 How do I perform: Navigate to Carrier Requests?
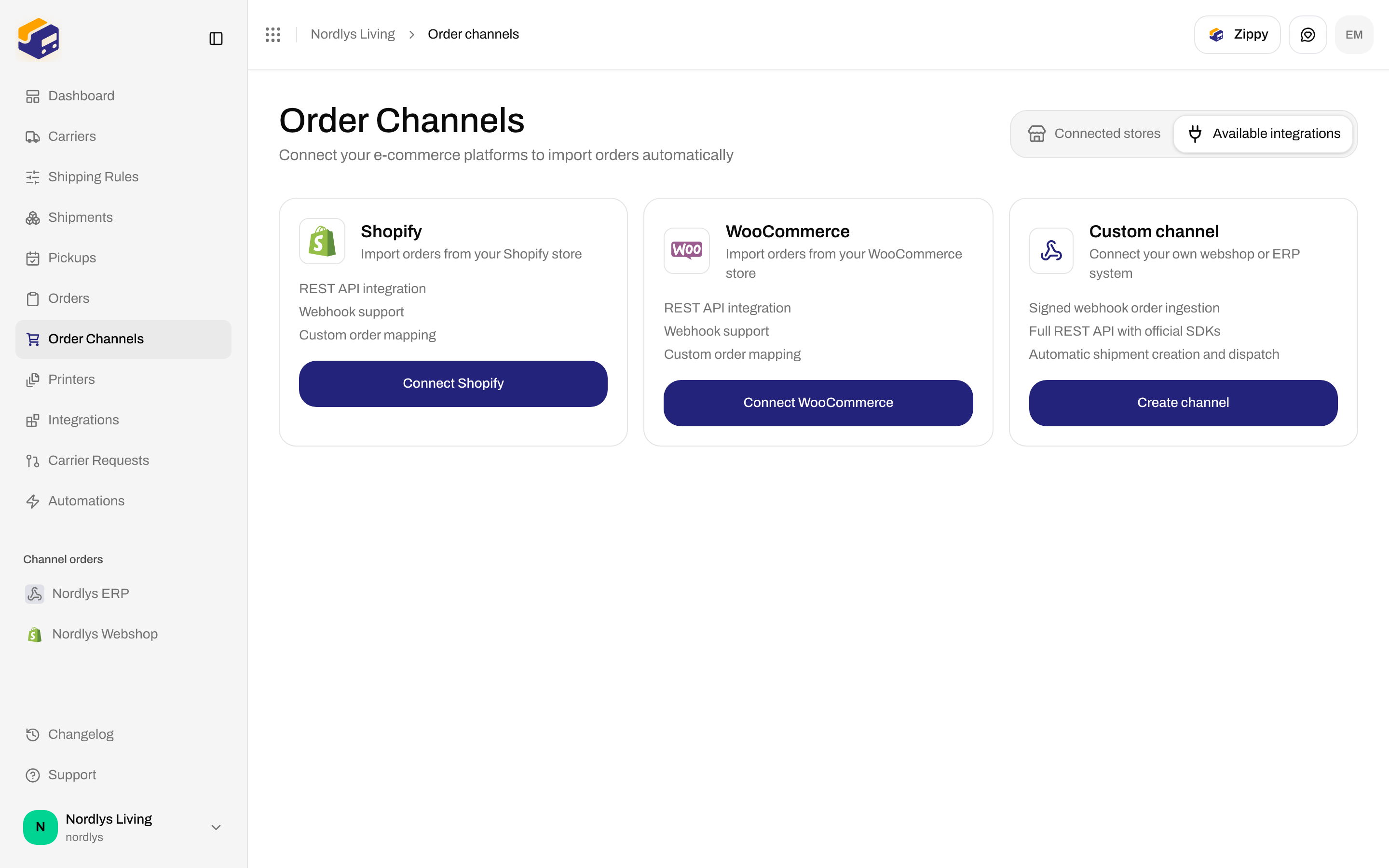point(123,461)
